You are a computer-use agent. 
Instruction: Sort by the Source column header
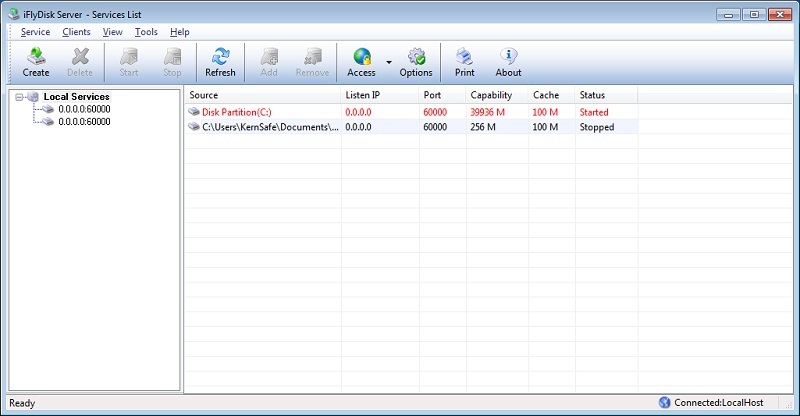coord(262,95)
